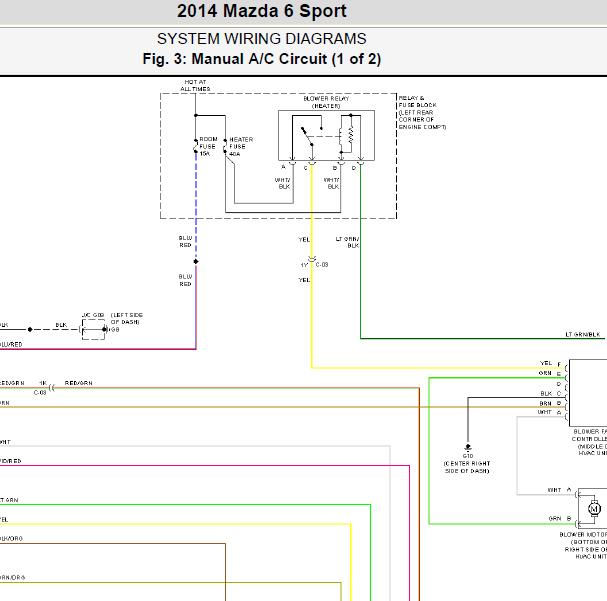Click the 'BLOWER RELAY (HEATER)' label
This screenshot has width=607, height=601.
pos(326,102)
